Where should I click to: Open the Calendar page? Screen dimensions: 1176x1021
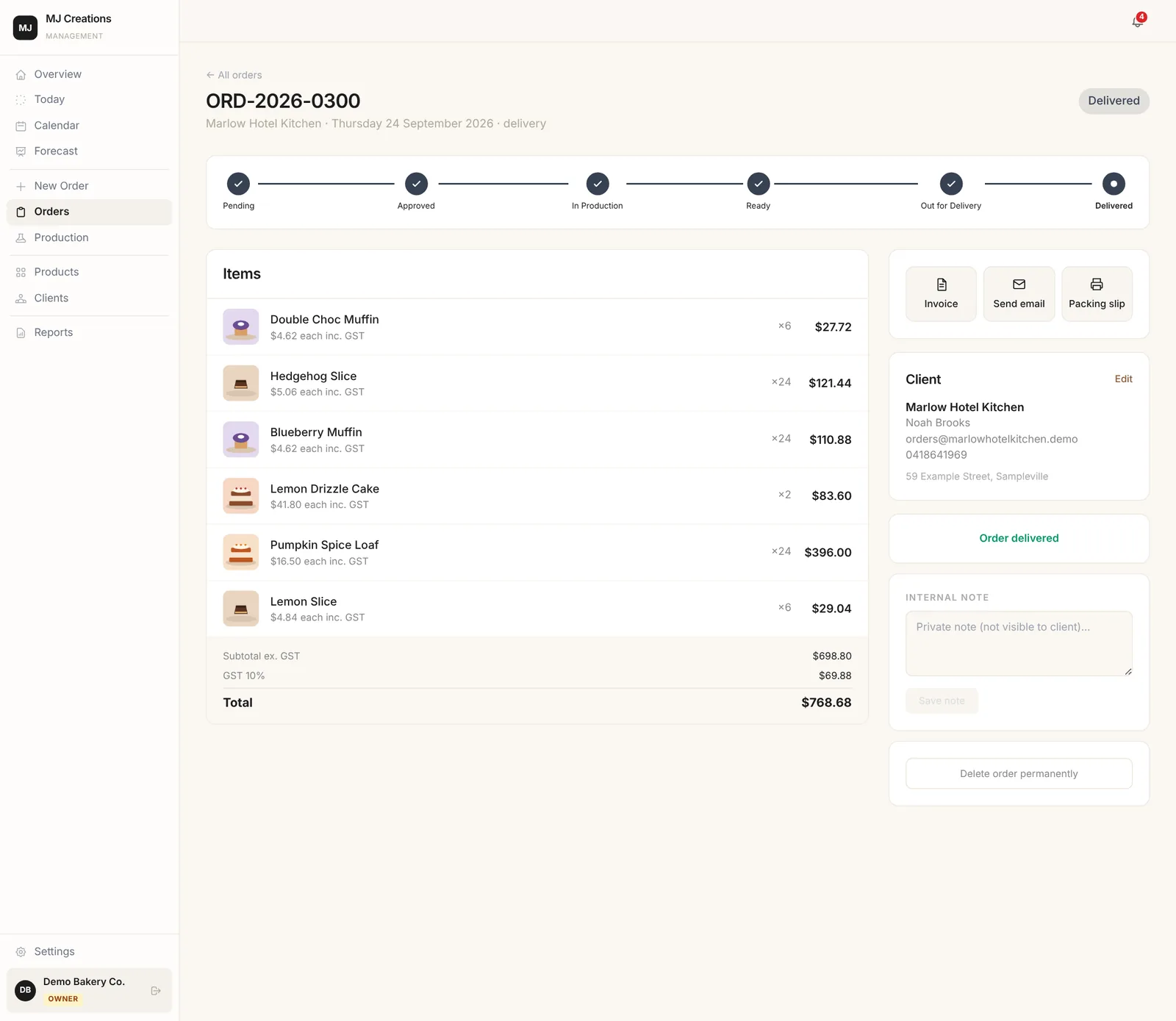coord(89,126)
